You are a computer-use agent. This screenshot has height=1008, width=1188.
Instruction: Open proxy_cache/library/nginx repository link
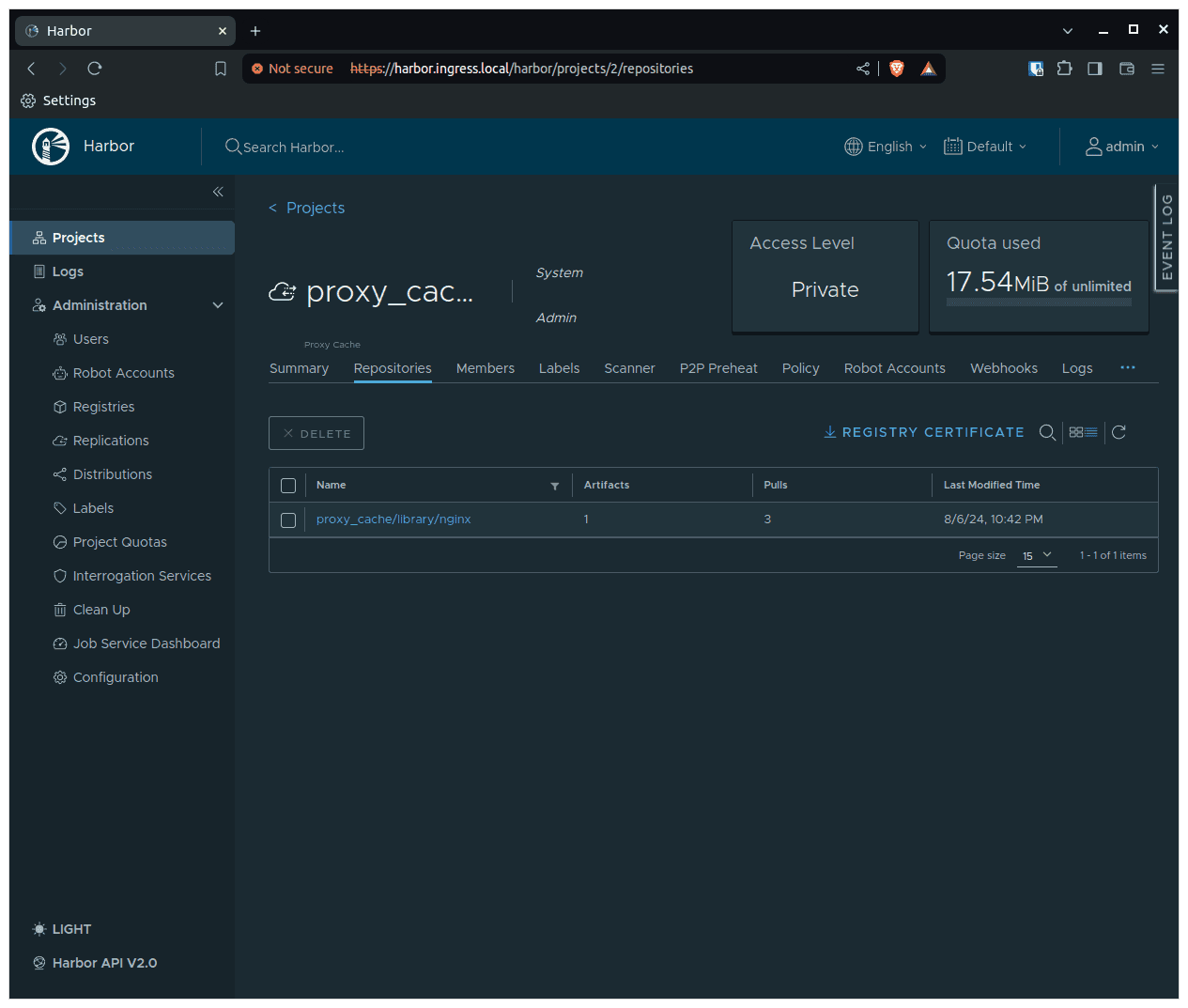(x=393, y=520)
